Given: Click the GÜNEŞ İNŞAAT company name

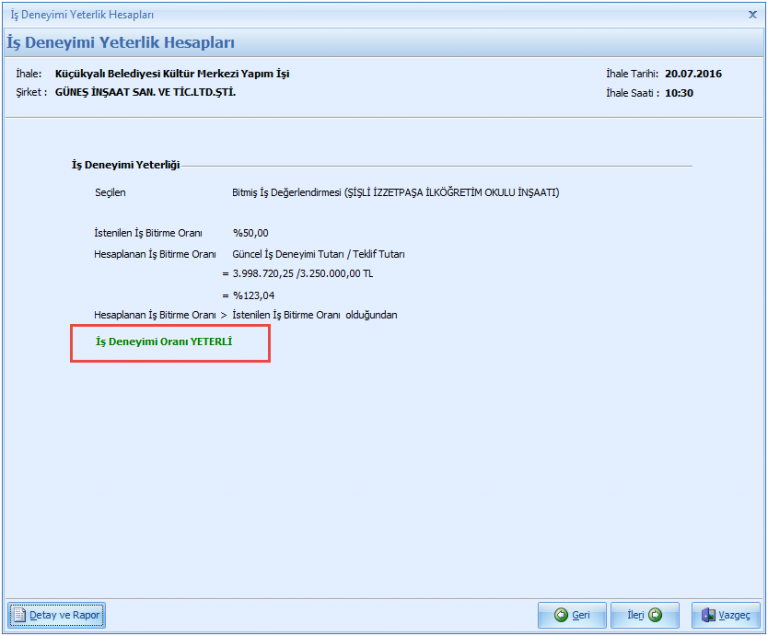Looking at the screenshot, I should pos(145,92).
